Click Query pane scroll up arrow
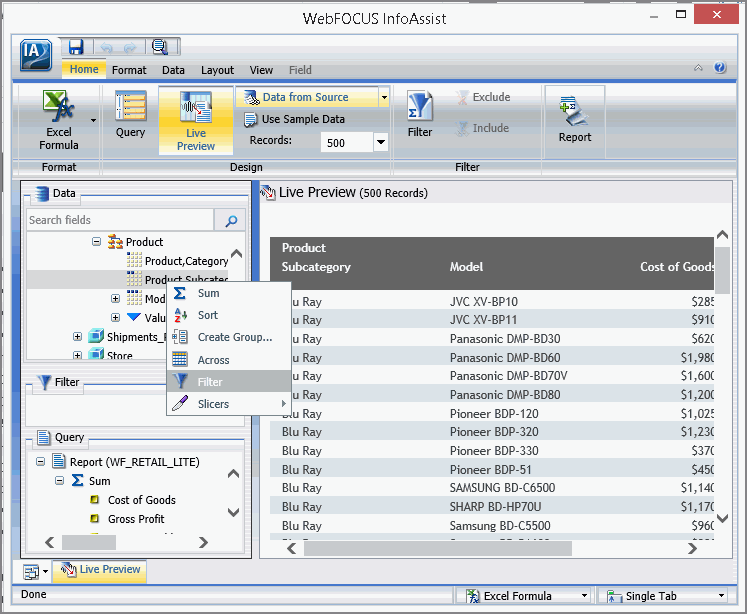 pos(233,473)
